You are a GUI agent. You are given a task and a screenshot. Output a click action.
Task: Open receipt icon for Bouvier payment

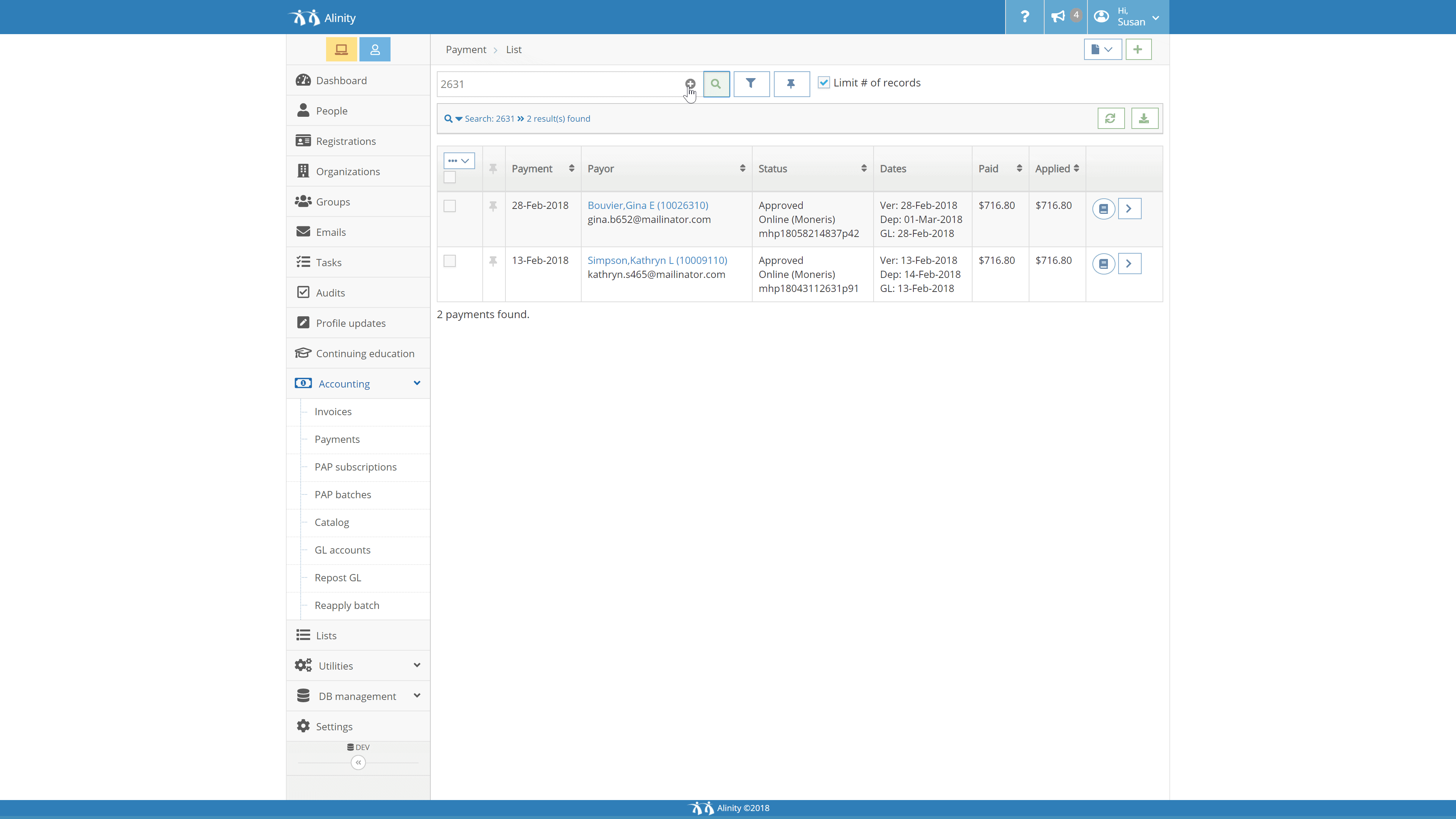[x=1103, y=209]
